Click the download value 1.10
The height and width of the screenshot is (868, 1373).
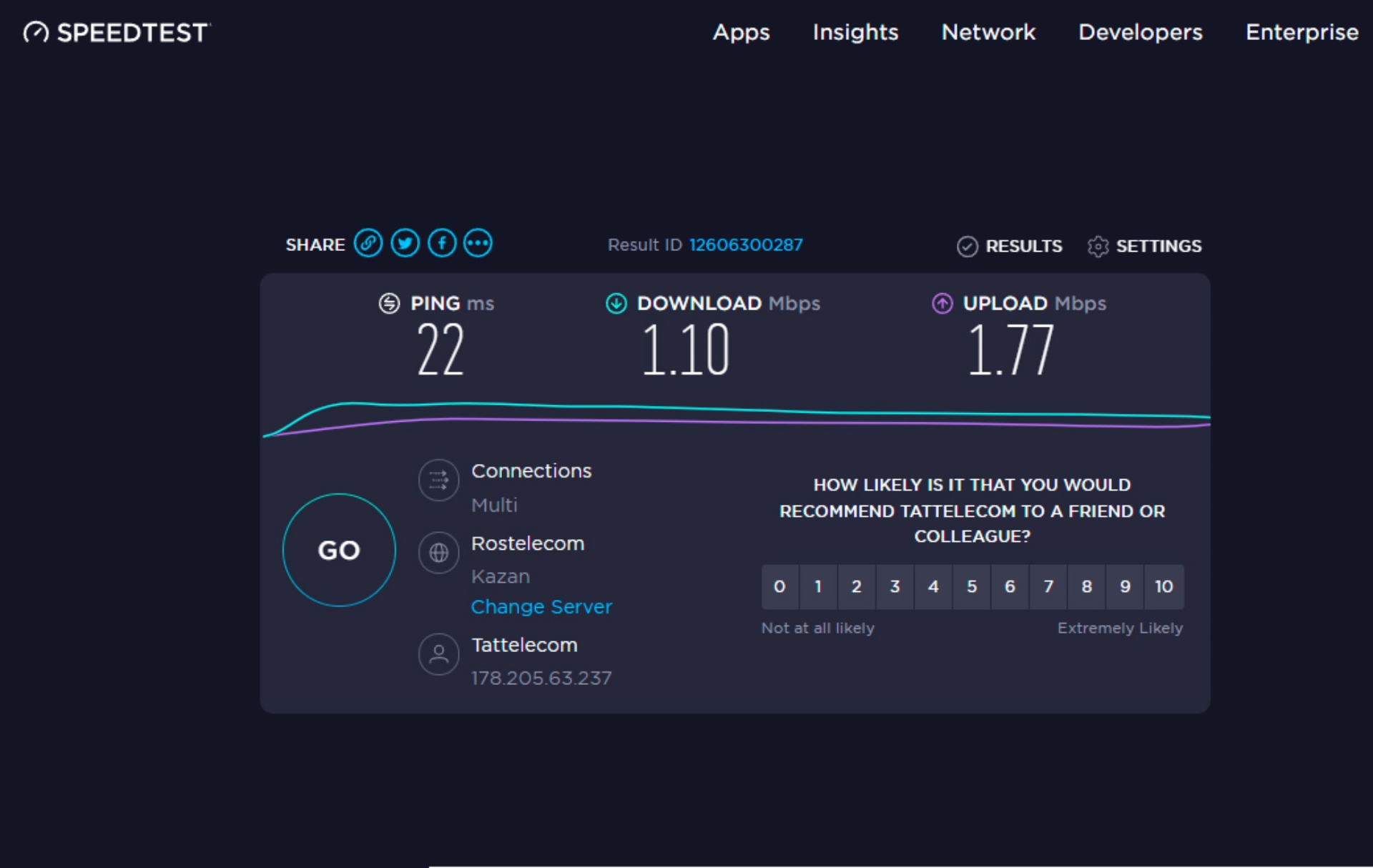(686, 350)
